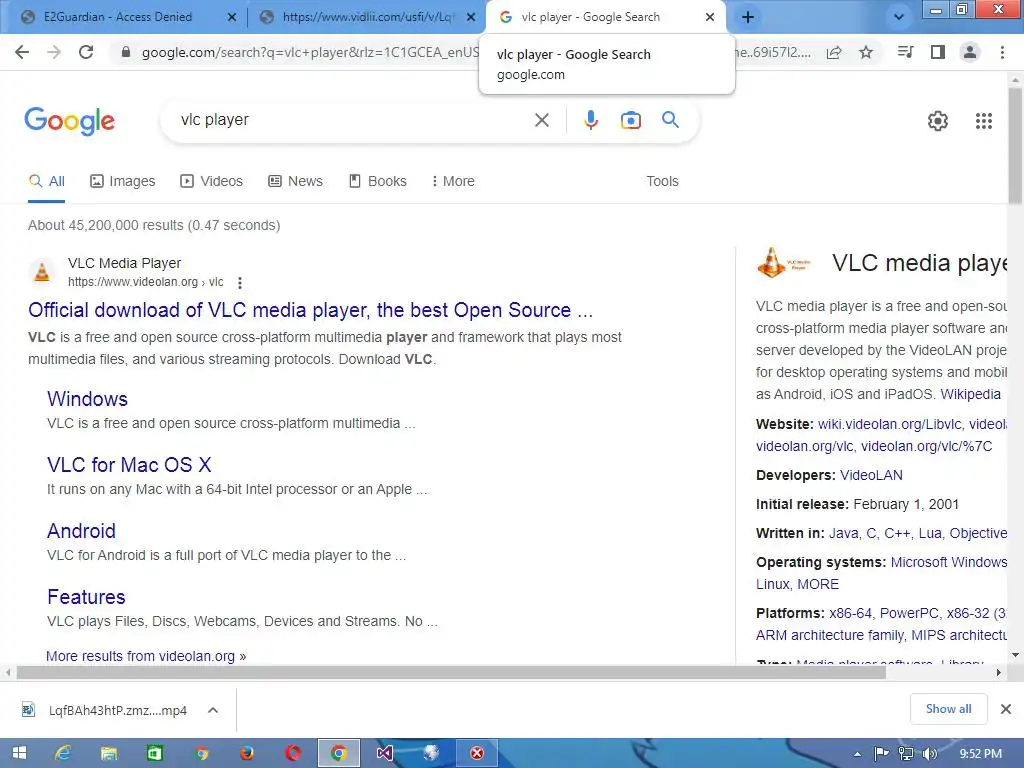The width and height of the screenshot is (1024, 768).
Task: Open the x86-64 platform link
Action: [850, 613]
